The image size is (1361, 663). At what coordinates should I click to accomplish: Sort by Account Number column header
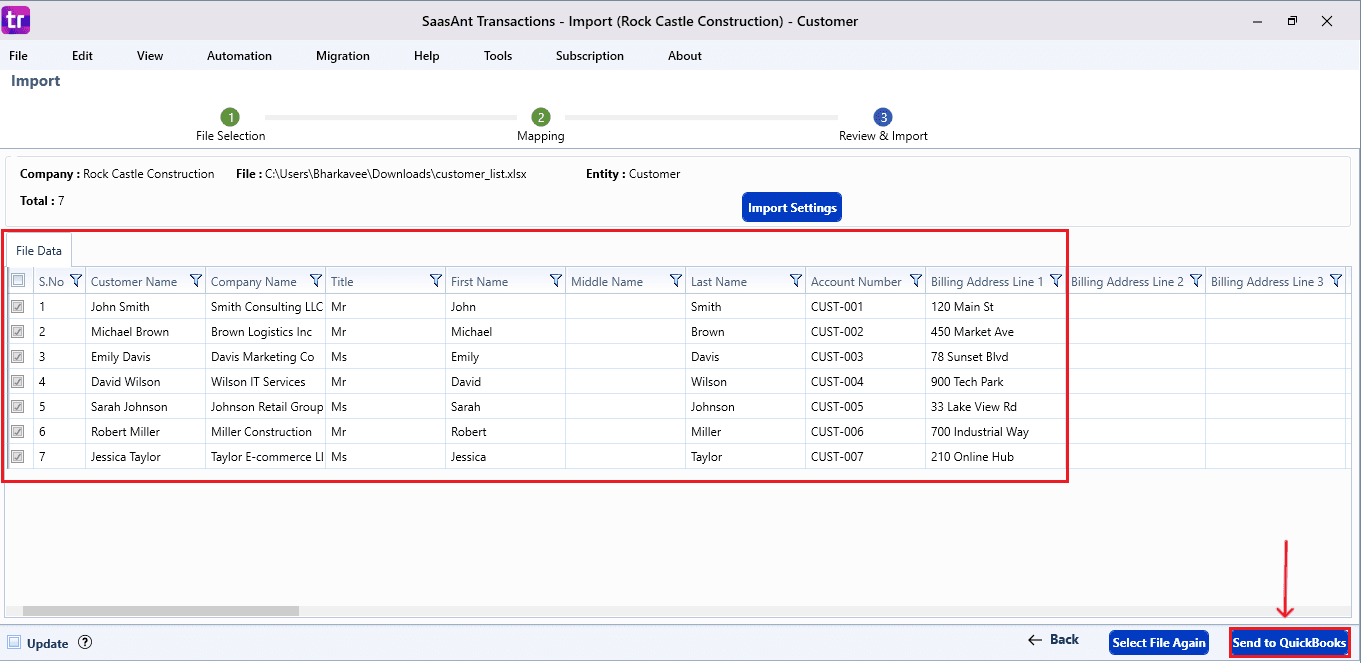click(856, 282)
